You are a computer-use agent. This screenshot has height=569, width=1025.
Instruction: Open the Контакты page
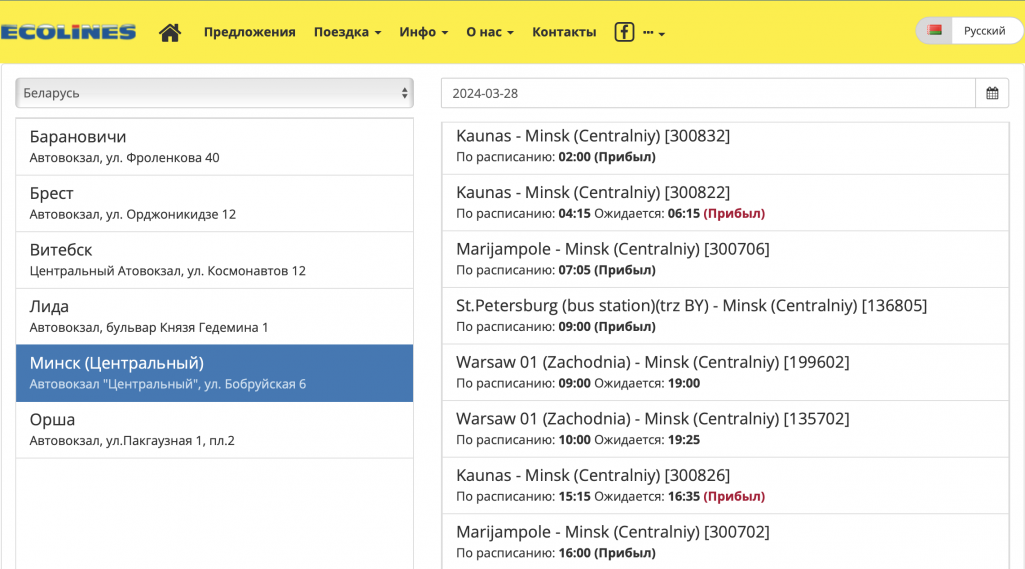click(564, 32)
